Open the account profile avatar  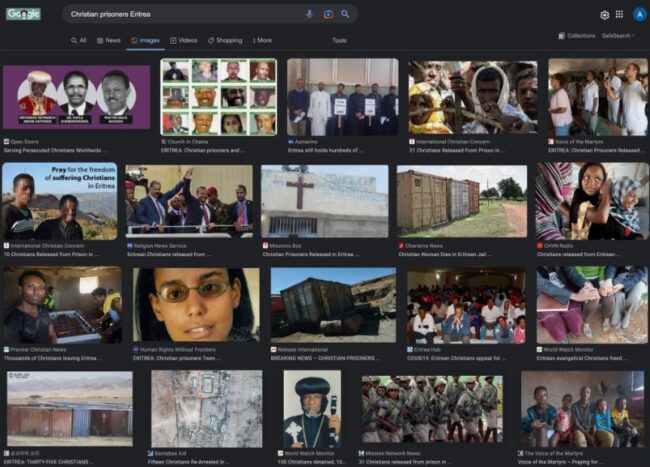(636, 15)
